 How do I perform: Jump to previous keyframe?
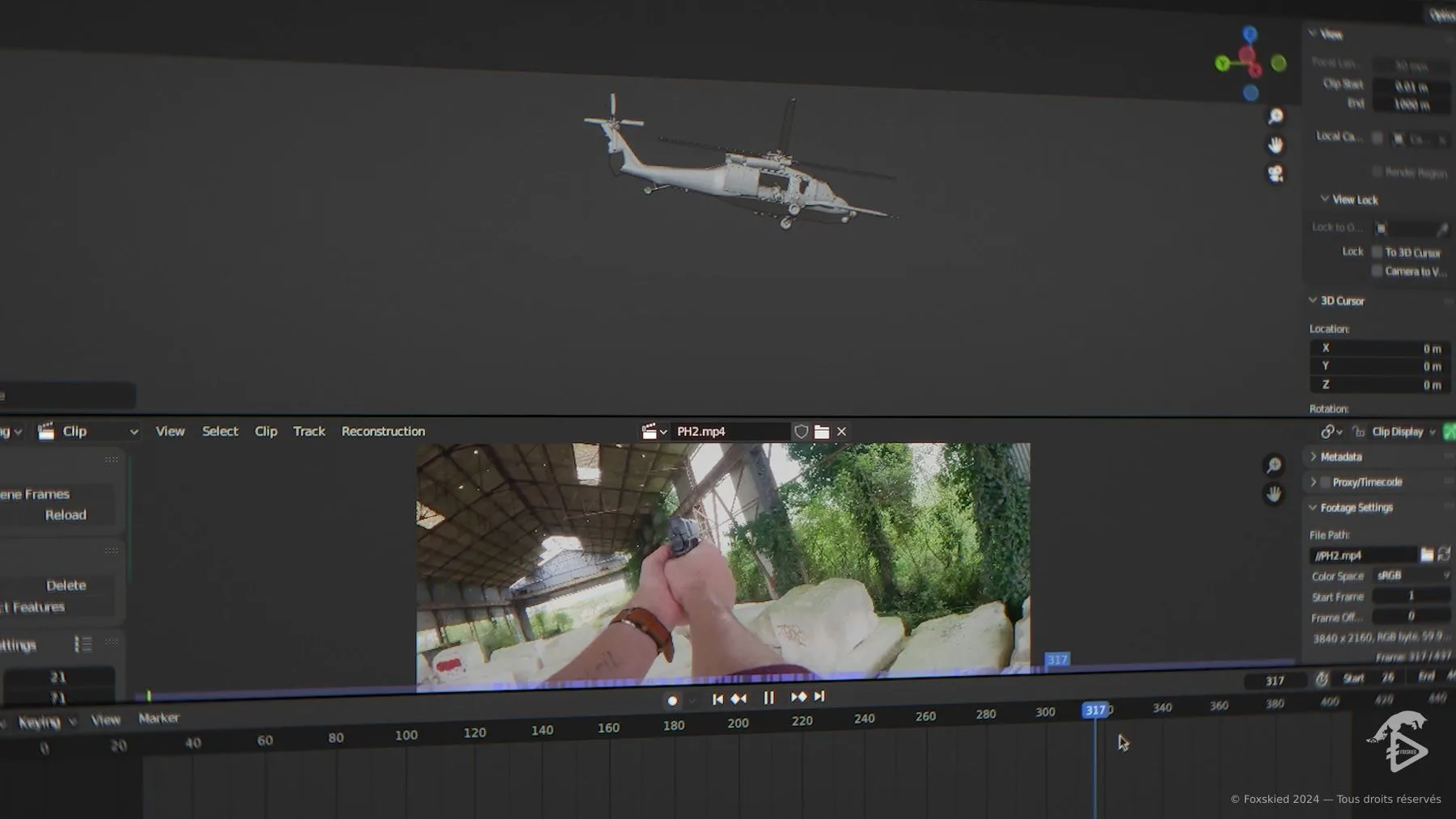[739, 699]
